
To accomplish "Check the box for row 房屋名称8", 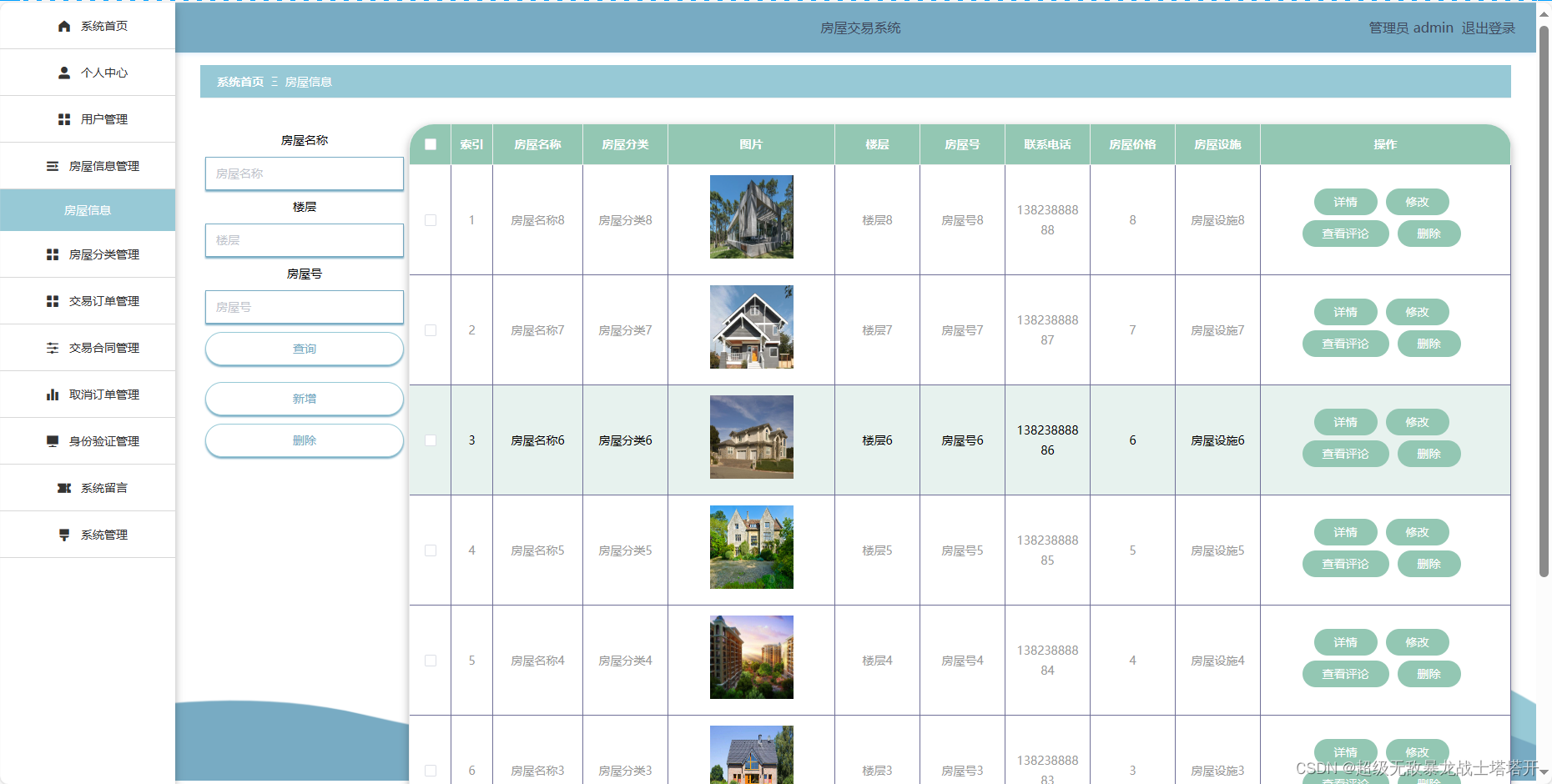I will 431,220.
